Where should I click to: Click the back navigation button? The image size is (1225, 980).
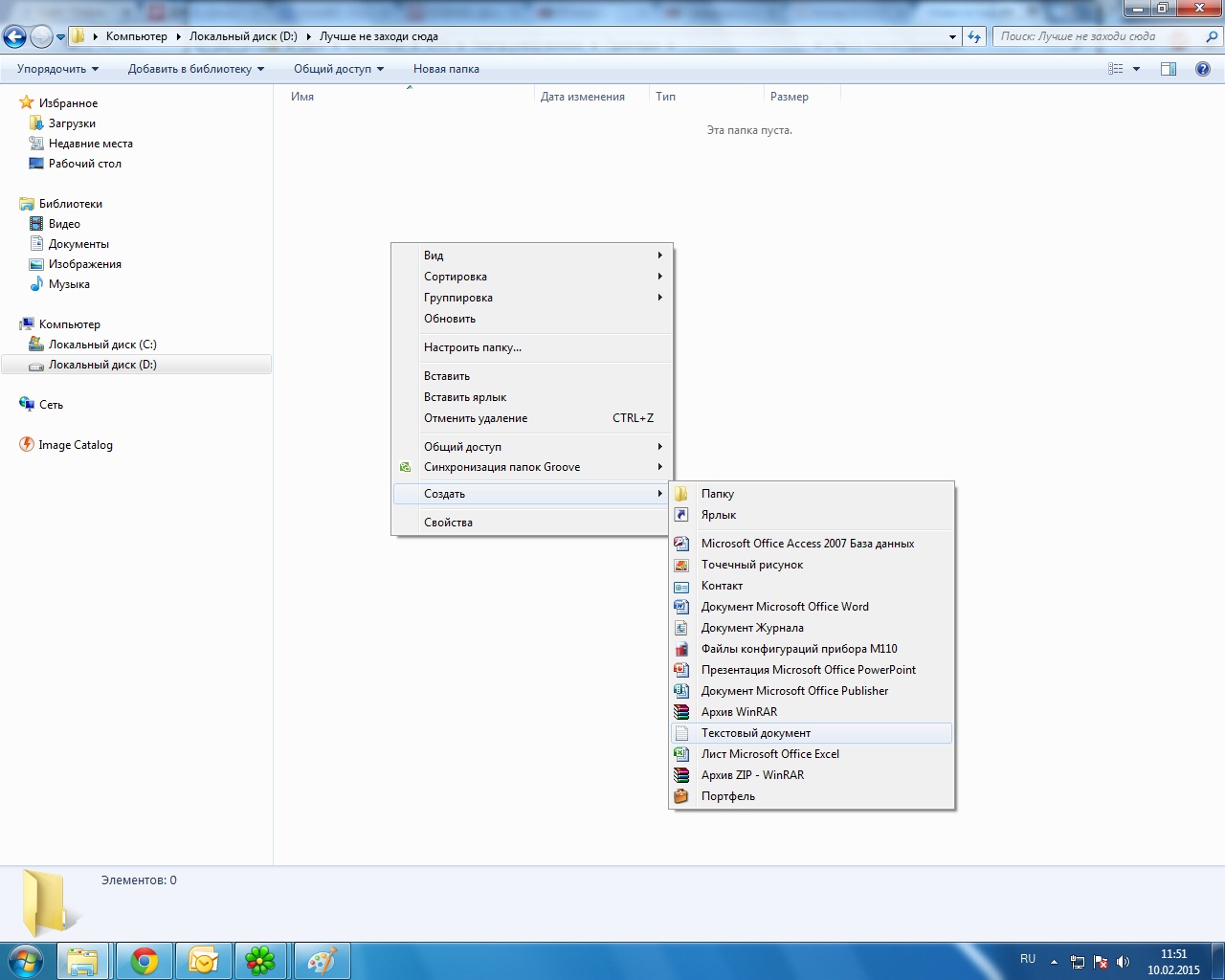[15, 36]
